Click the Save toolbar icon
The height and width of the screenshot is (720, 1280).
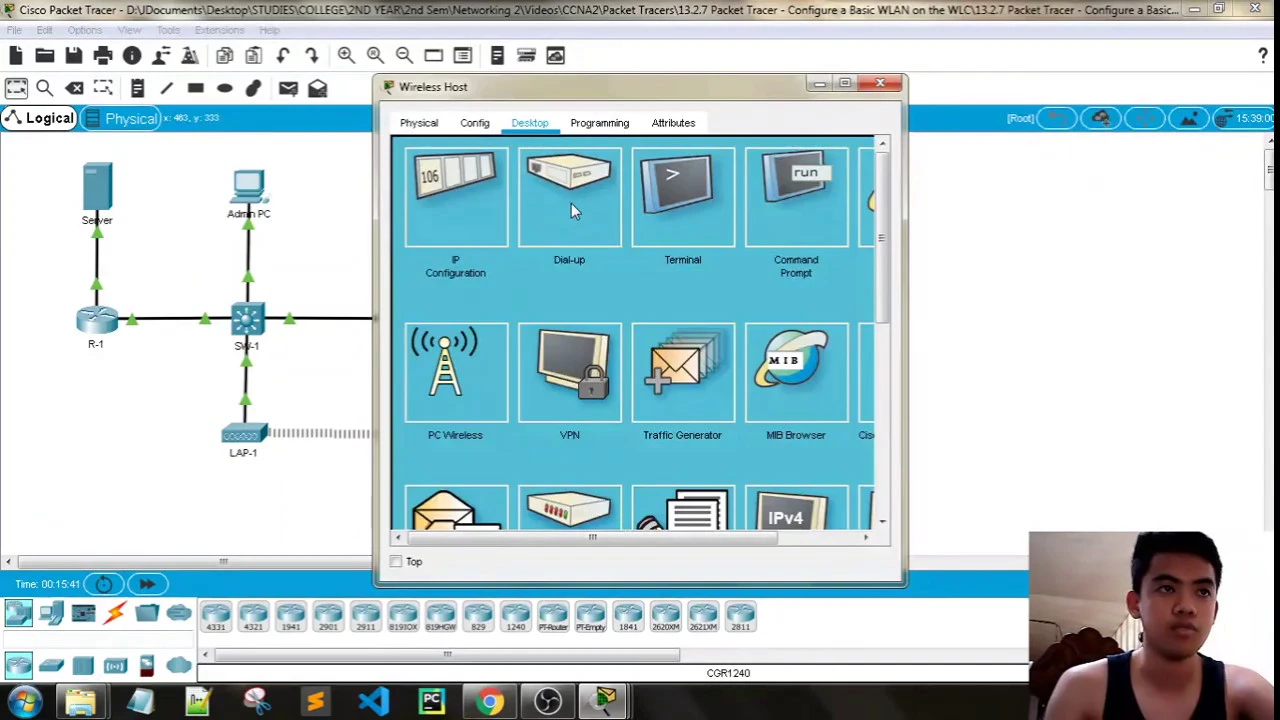[74, 56]
